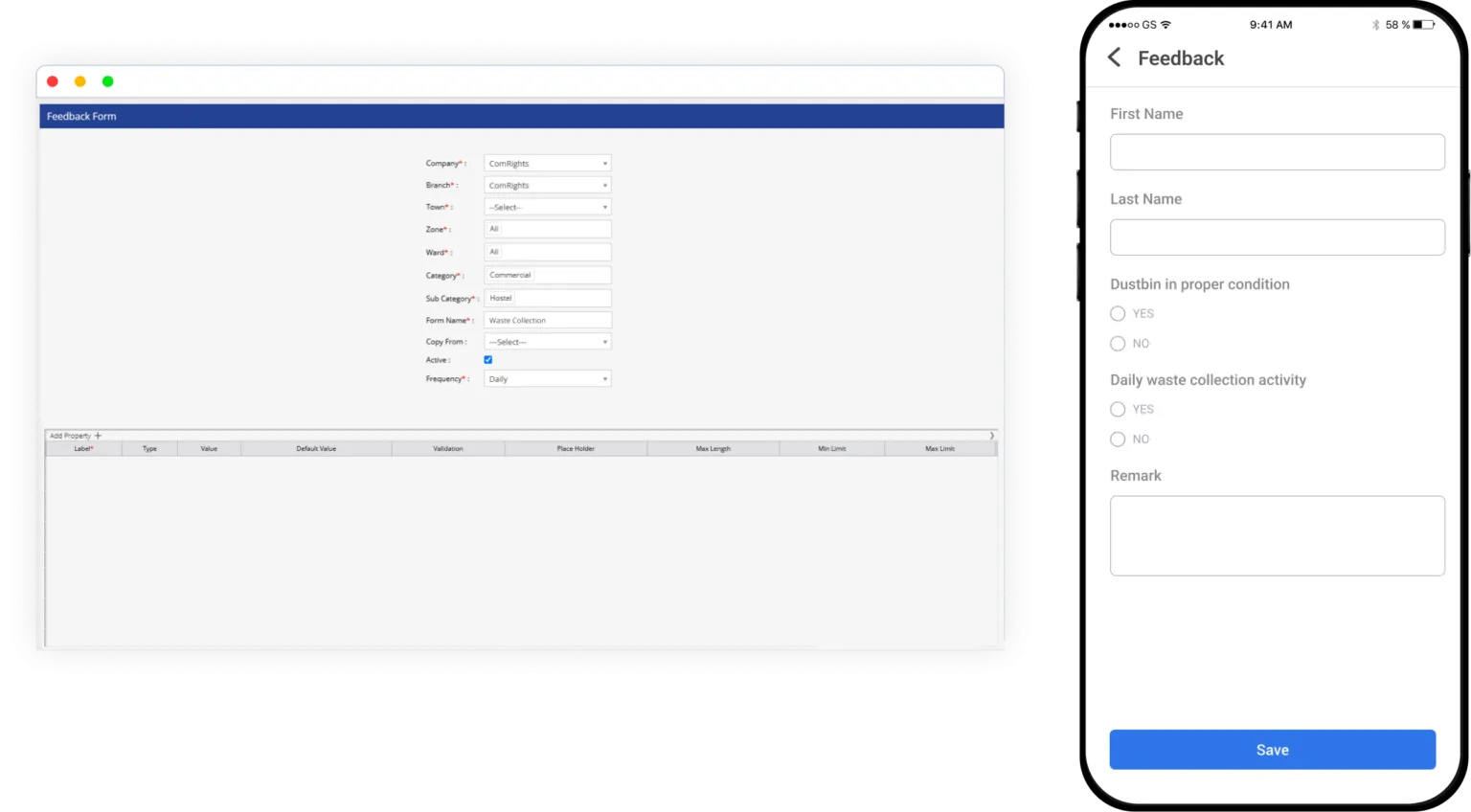Click the First Name input field
This screenshot has width=1471, height=812.
(x=1277, y=152)
